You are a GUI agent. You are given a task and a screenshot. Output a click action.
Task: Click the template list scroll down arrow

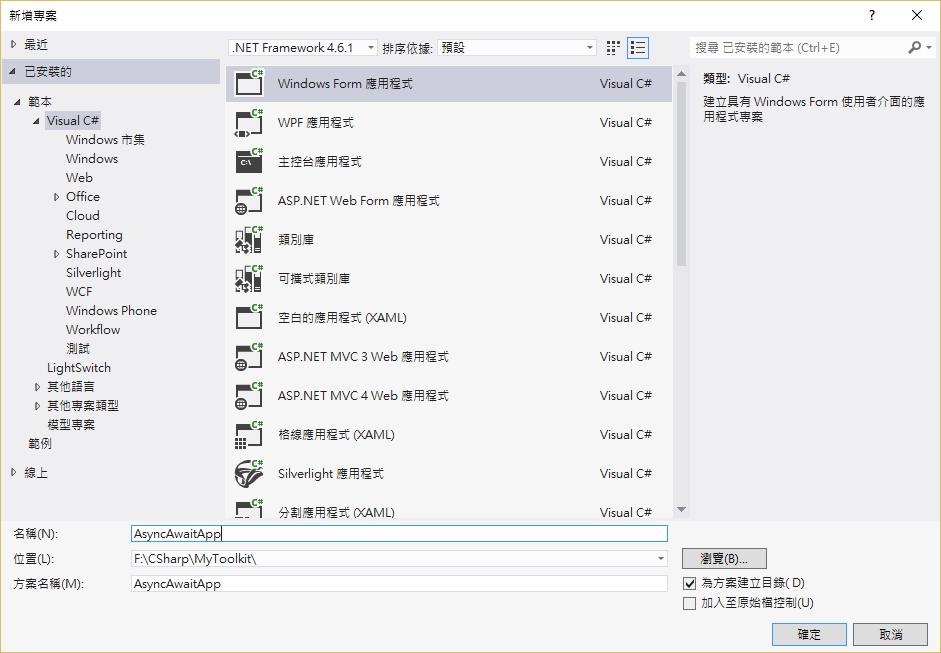[x=681, y=510]
